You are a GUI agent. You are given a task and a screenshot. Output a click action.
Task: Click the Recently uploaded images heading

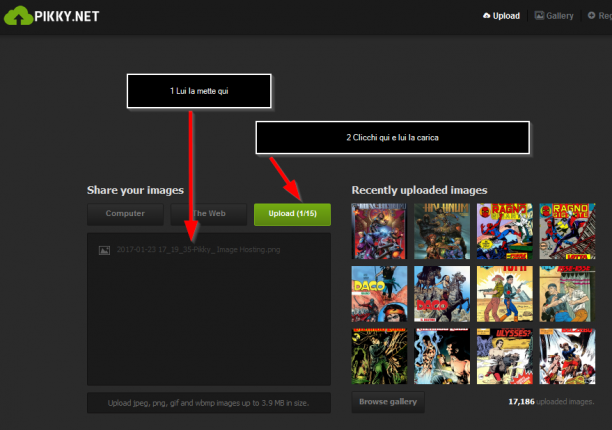(x=420, y=190)
